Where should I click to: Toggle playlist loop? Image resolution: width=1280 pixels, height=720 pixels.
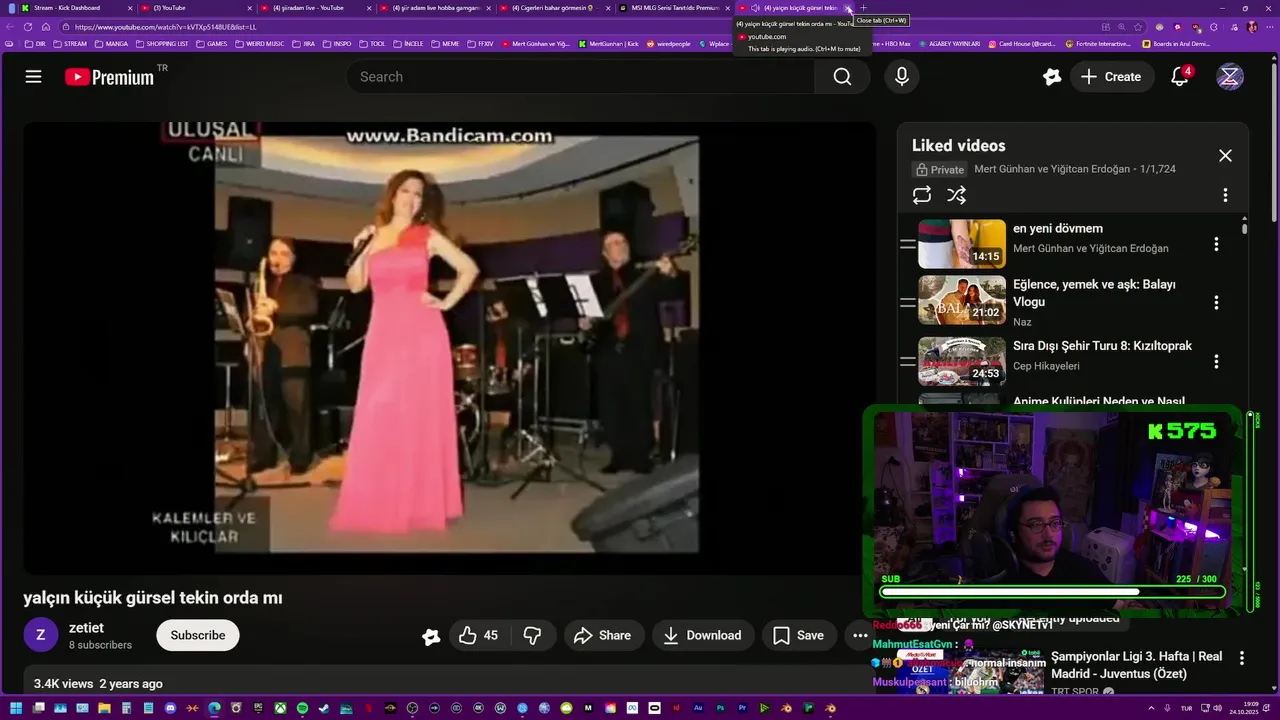tap(922, 195)
